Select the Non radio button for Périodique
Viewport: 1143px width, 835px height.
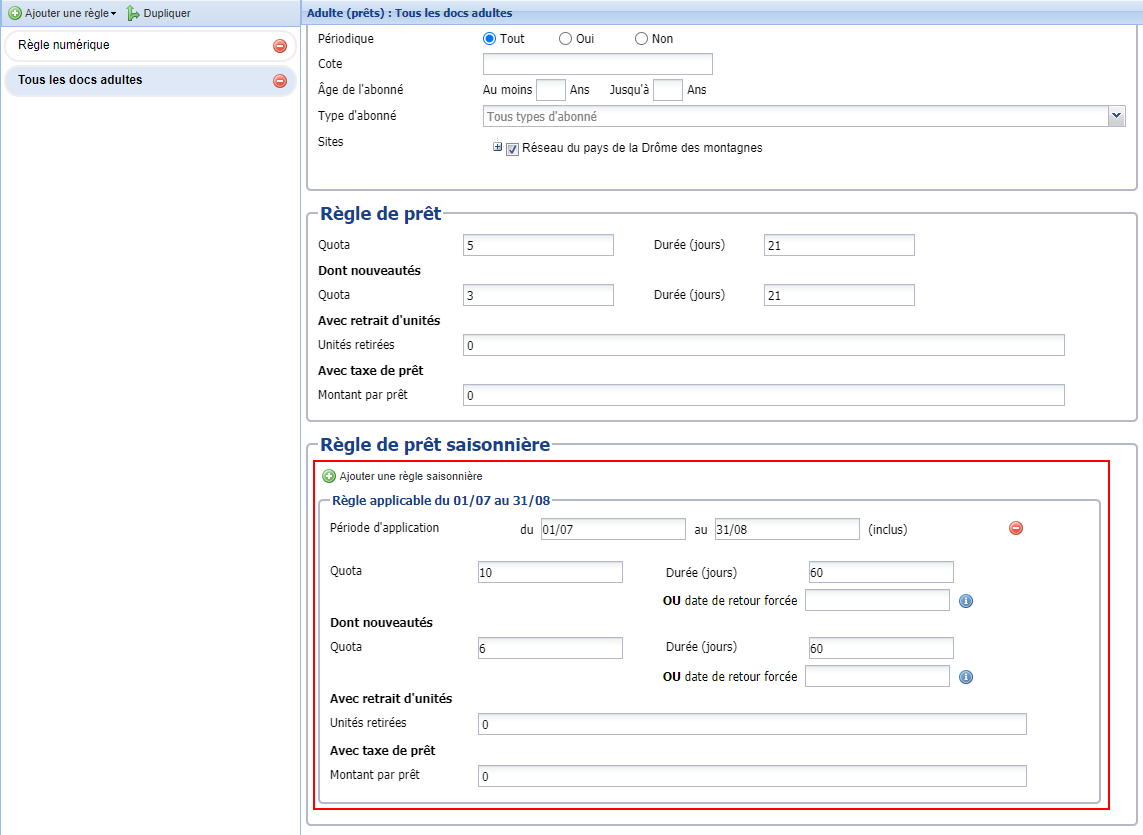click(642, 39)
